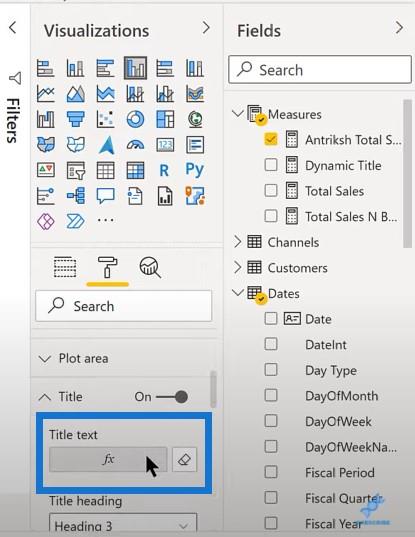The image size is (415, 537).
Task: Choose the scatter chart visualization
Action: pyautogui.click(x=105, y=119)
